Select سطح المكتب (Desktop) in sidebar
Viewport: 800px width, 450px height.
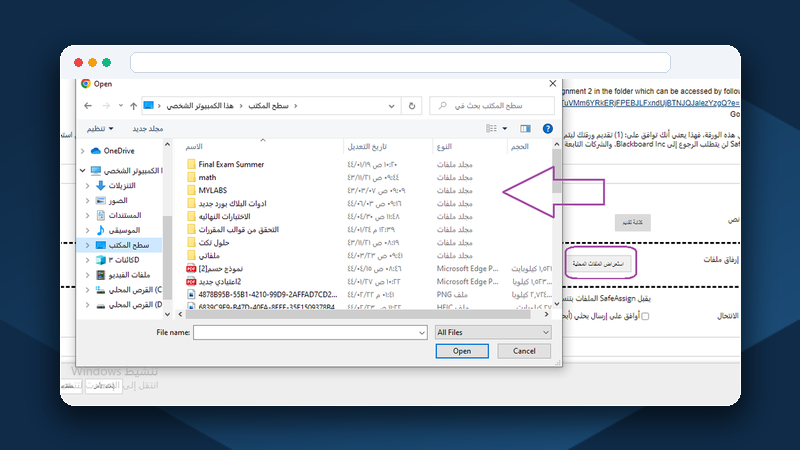coord(129,245)
